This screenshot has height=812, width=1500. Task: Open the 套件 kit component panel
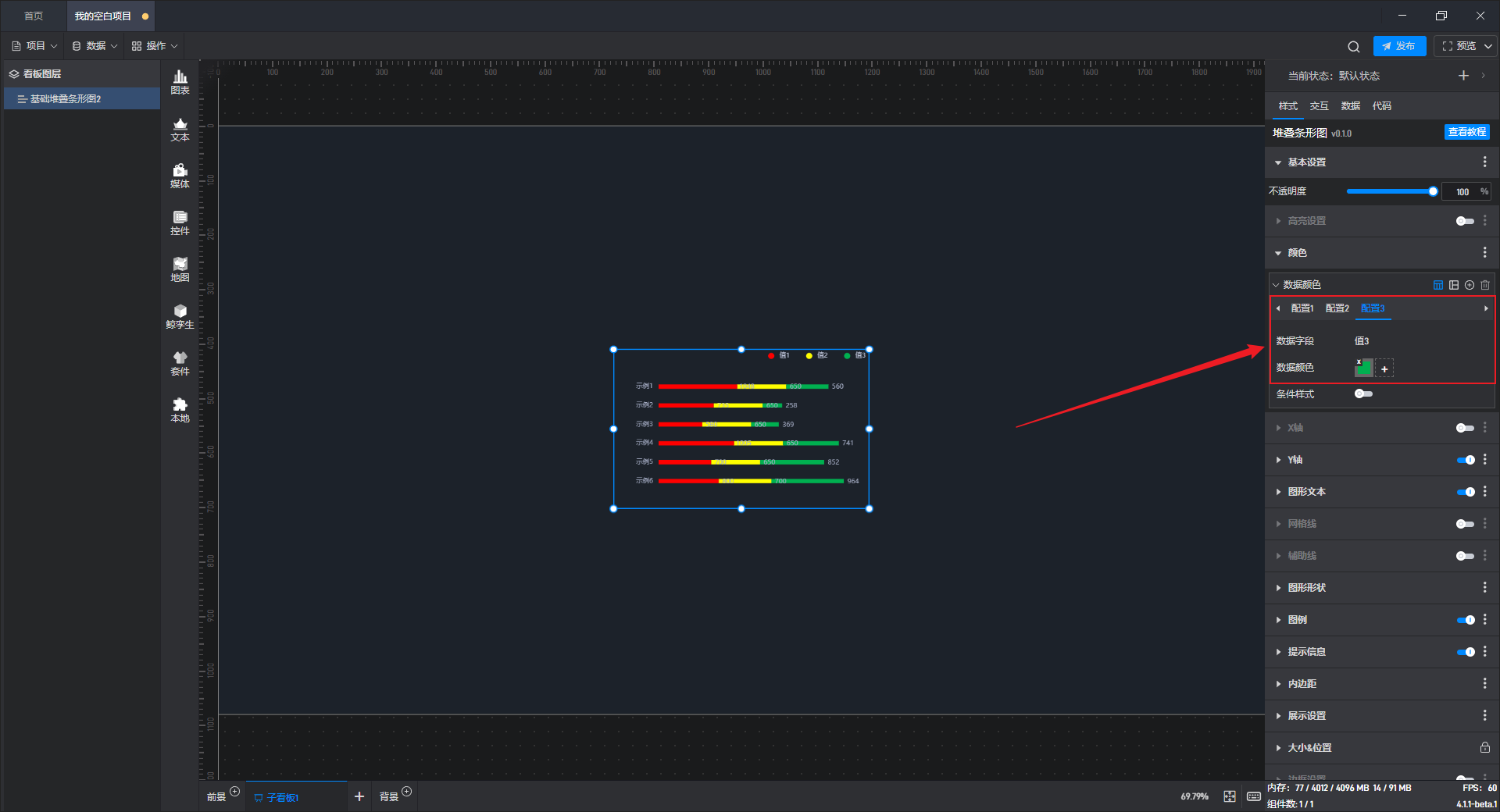click(x=180, y=363)
